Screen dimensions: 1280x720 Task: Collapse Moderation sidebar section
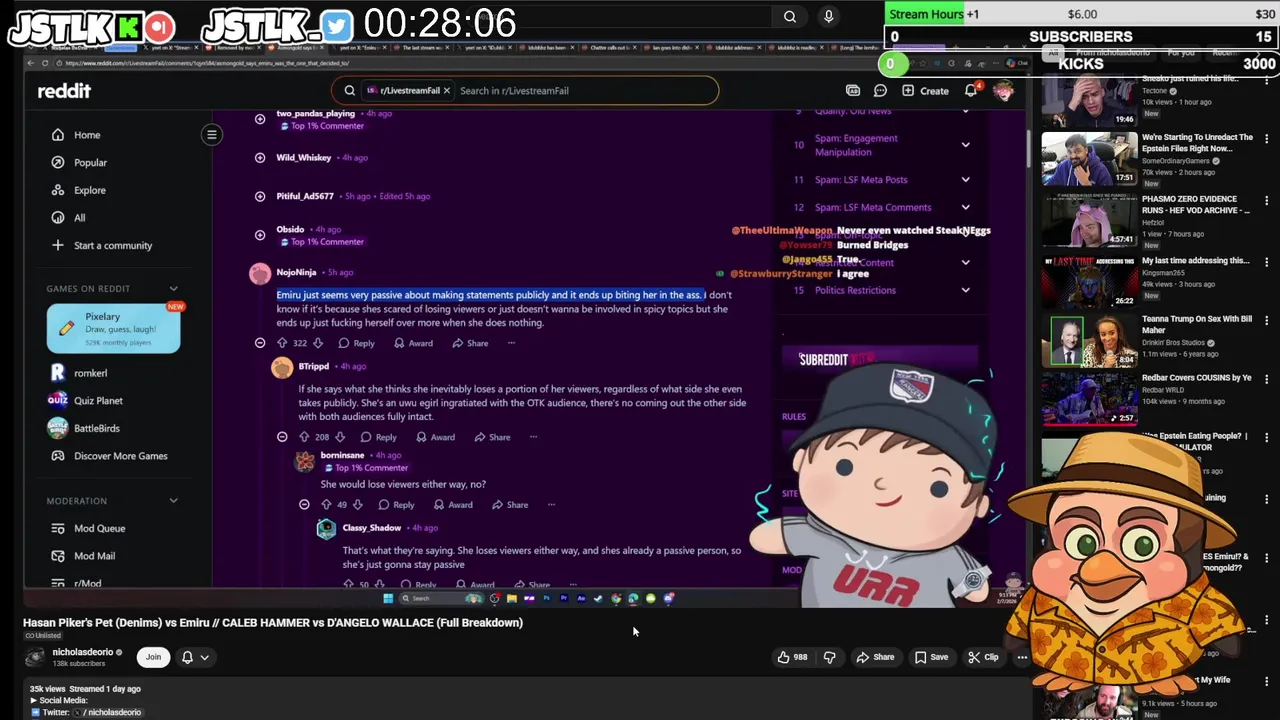173,501
